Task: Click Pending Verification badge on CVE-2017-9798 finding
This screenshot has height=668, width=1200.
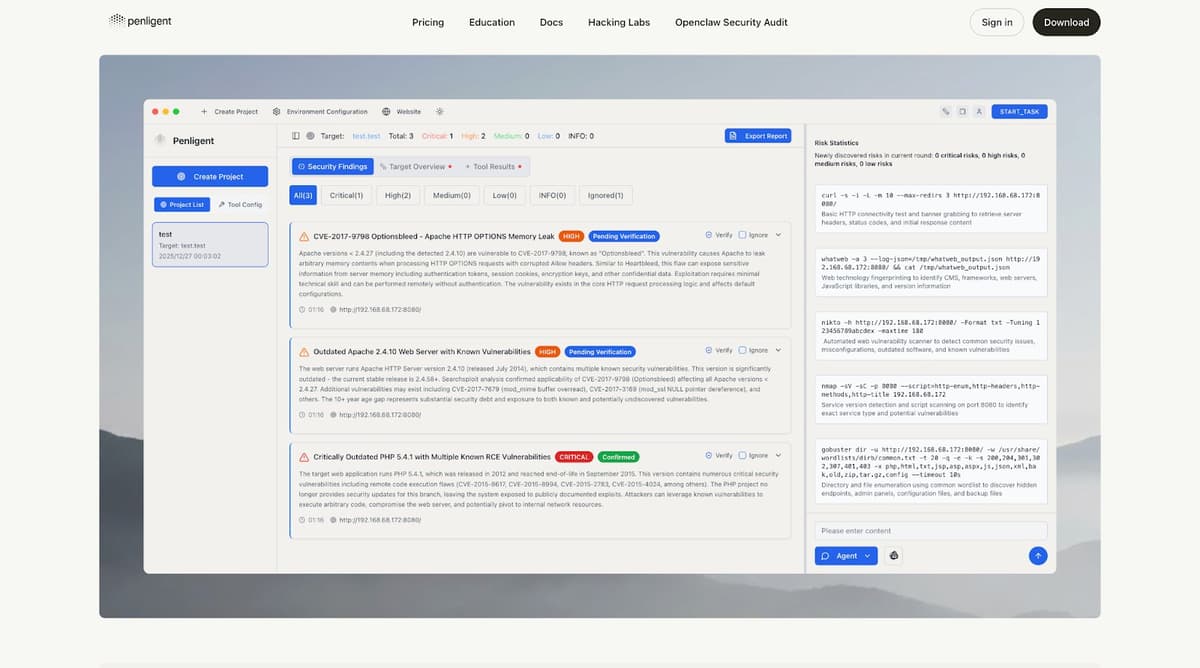Action: pyautogui.click(x=624, y=237)
